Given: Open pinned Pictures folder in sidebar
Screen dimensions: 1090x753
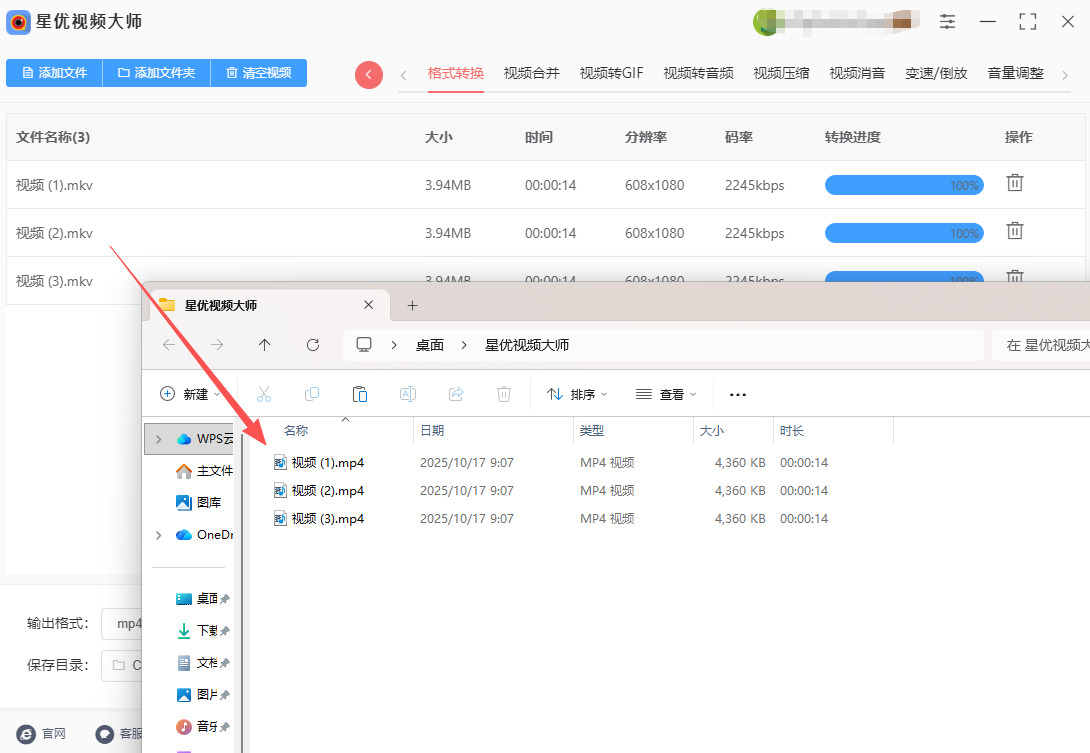Looking at the screenshot, I should [x=202, y=695].
